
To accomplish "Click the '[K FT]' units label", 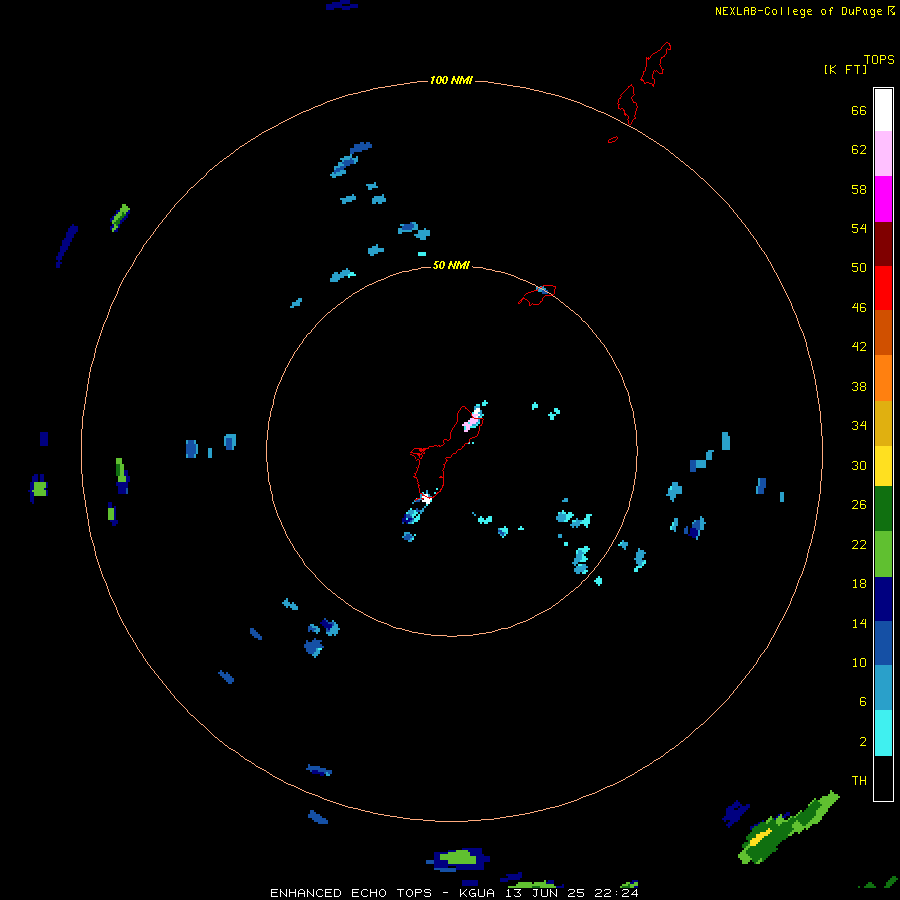I will tap(845, 69).
